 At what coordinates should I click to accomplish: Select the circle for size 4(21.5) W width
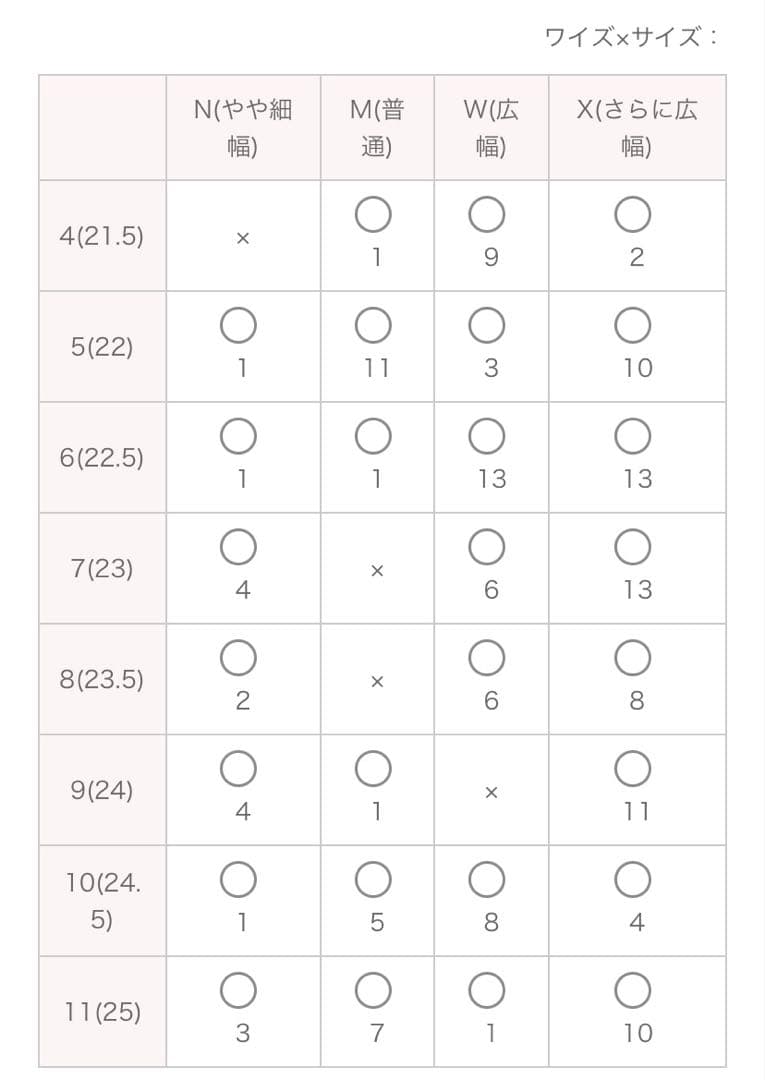click(x=487, y=215)
